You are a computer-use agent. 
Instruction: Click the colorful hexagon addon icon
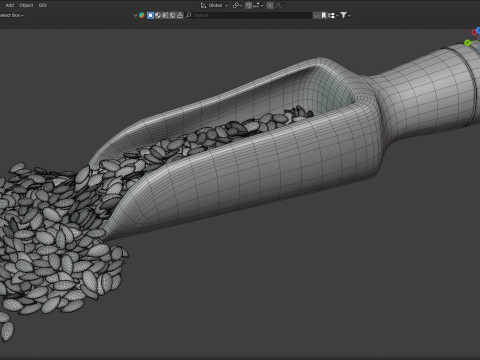[142, 15]
